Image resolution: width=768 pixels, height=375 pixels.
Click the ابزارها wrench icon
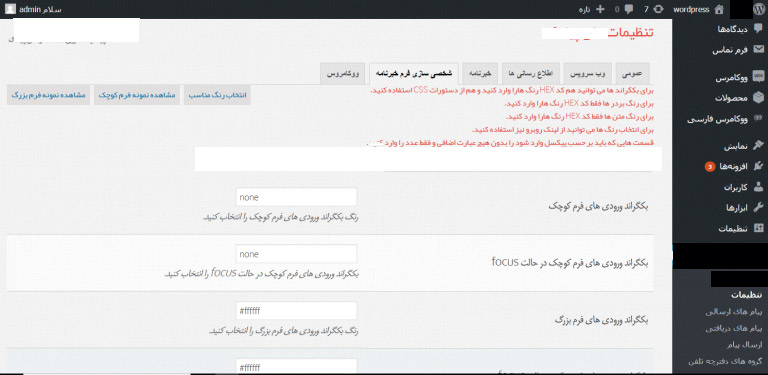point(759,207)
